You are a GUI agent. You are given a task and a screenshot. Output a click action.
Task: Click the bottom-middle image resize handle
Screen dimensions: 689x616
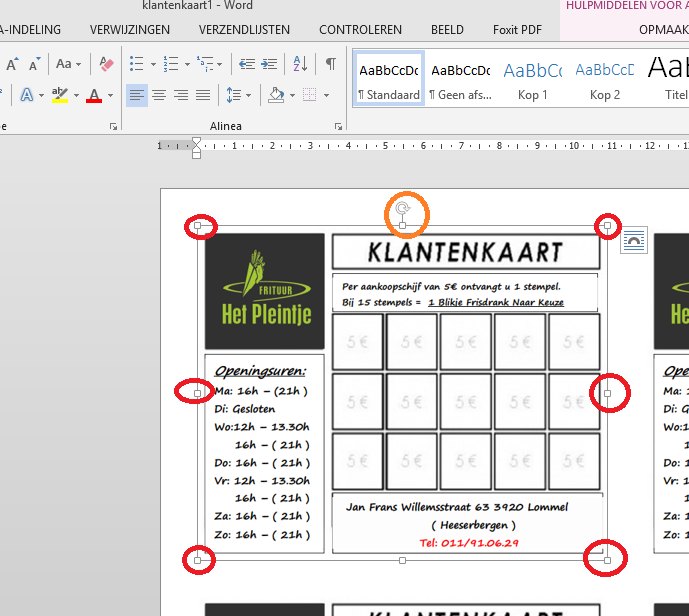402,560
